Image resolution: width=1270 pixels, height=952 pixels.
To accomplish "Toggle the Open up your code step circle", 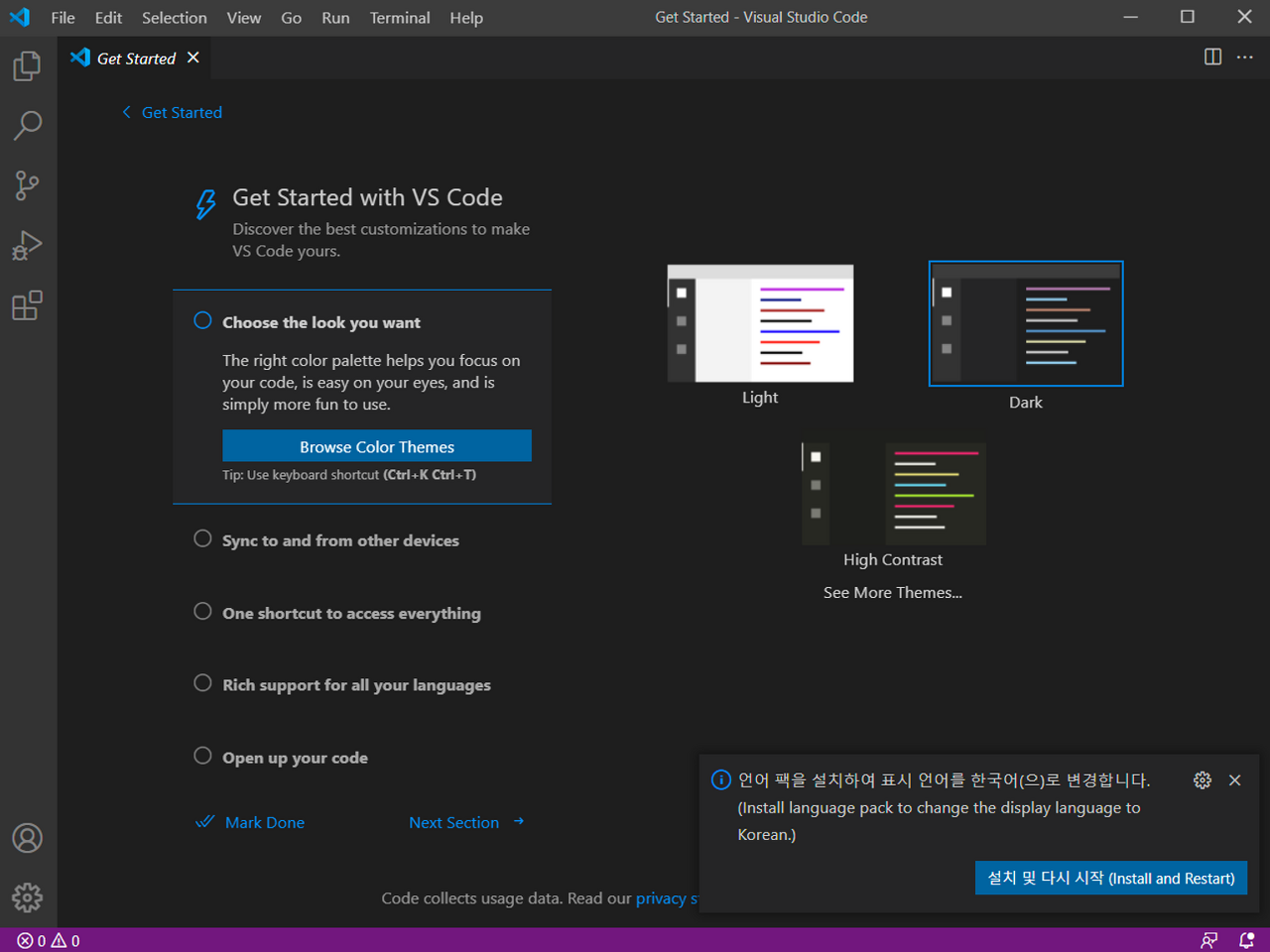I will [202, 756].
